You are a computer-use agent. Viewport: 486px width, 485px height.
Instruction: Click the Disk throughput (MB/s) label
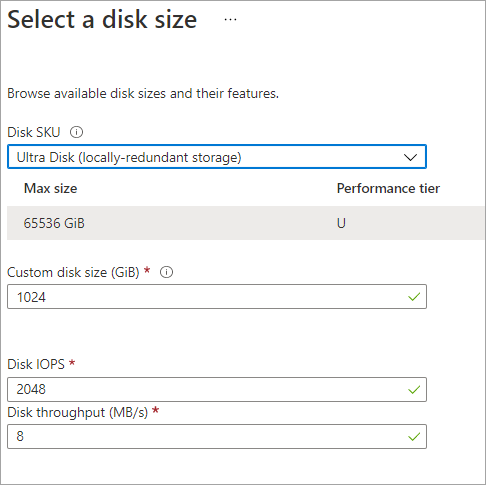(78, 413)
